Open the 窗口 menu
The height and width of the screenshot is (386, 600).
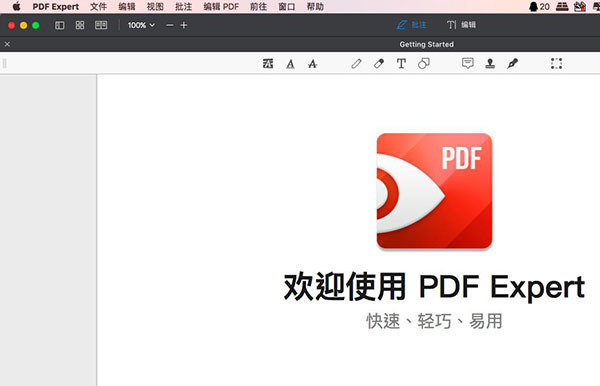click(287, 7)
